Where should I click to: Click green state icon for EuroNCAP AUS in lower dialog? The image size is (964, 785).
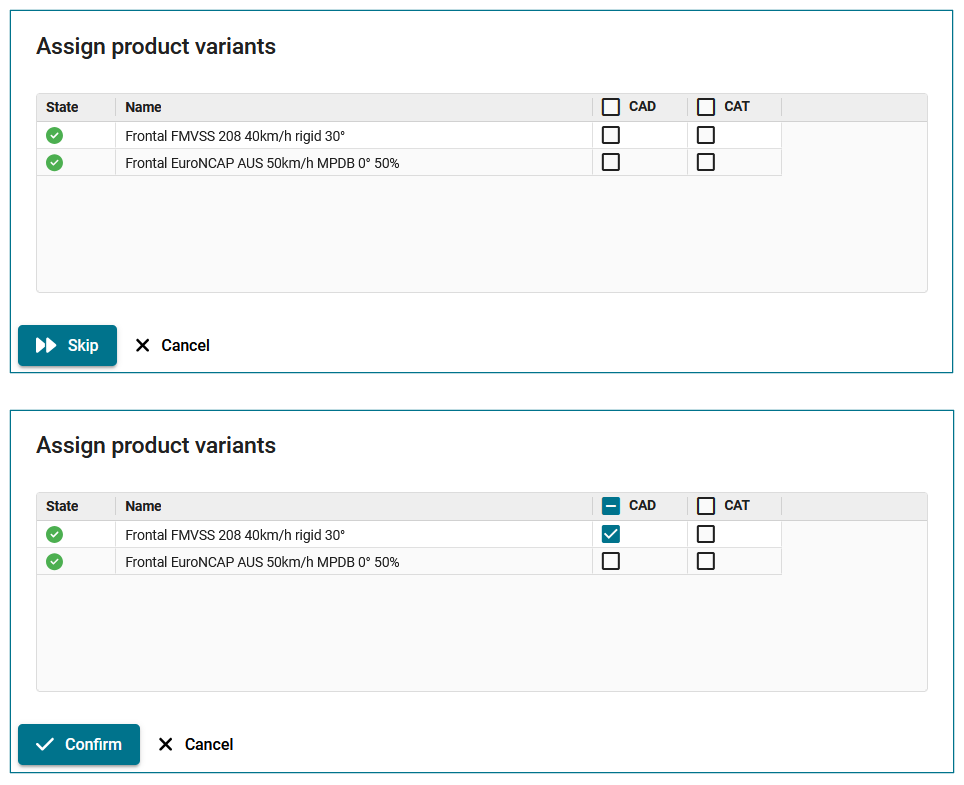pyautogui.click(x=54, y=561)
